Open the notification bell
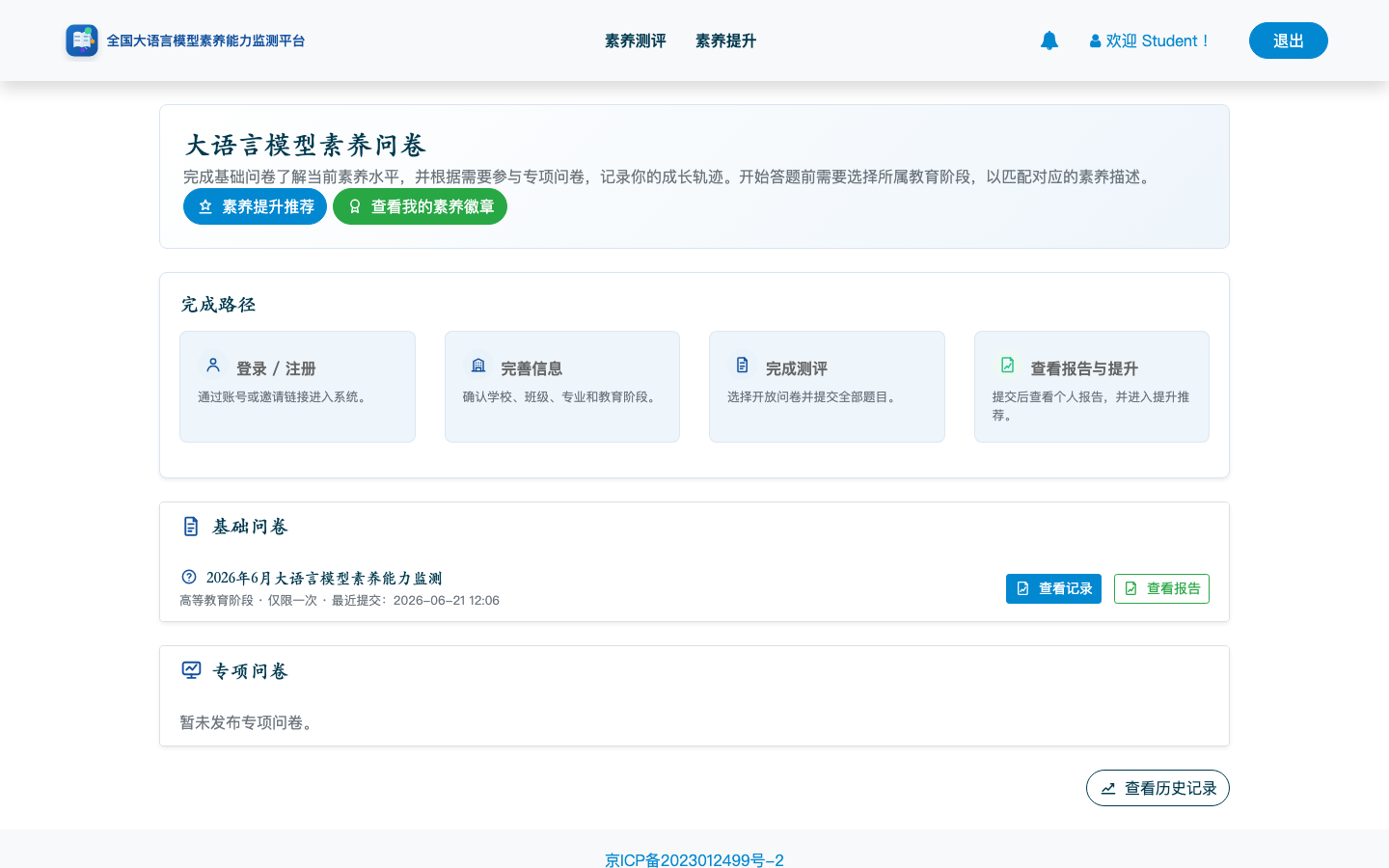Image resolution: width=1389 pixels, height=868 pixels. pos(1049,41)
